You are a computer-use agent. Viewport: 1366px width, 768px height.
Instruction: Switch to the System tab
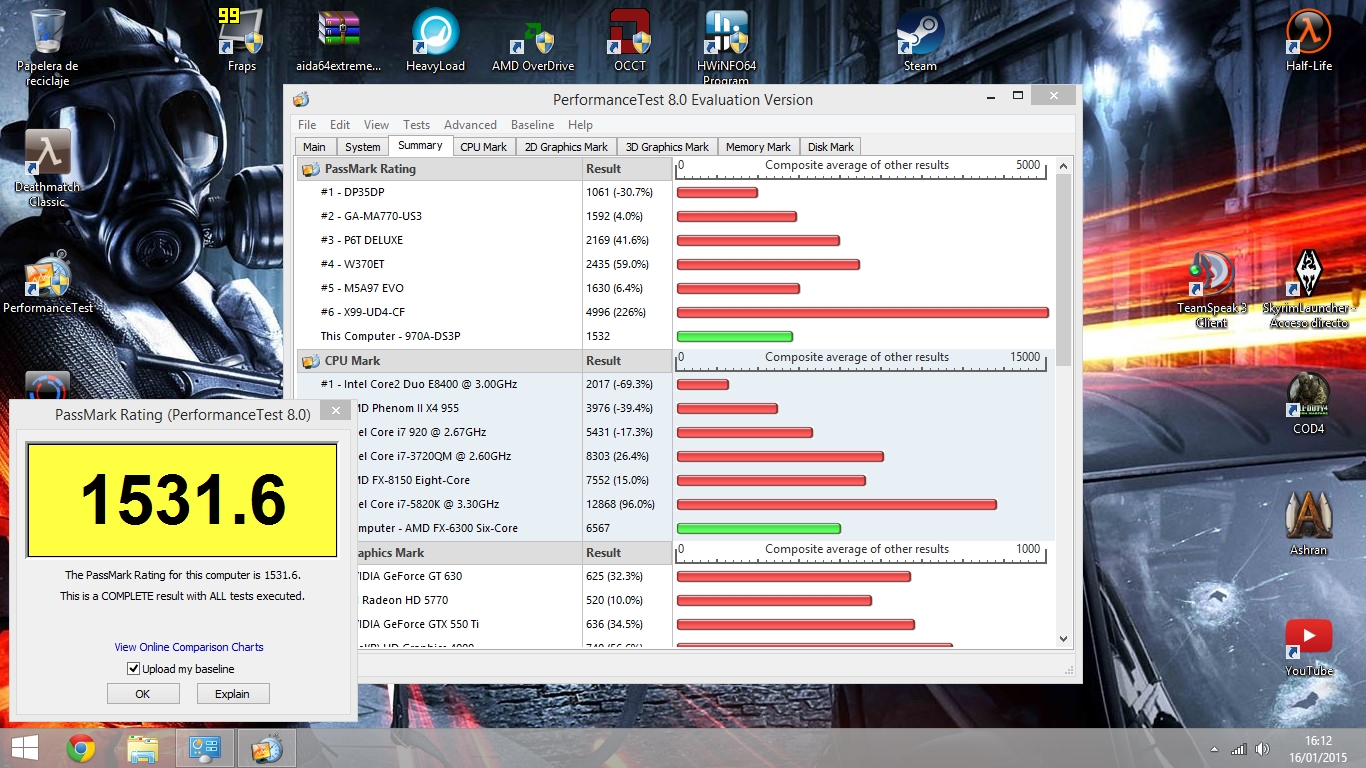click(x=362, y=147)
